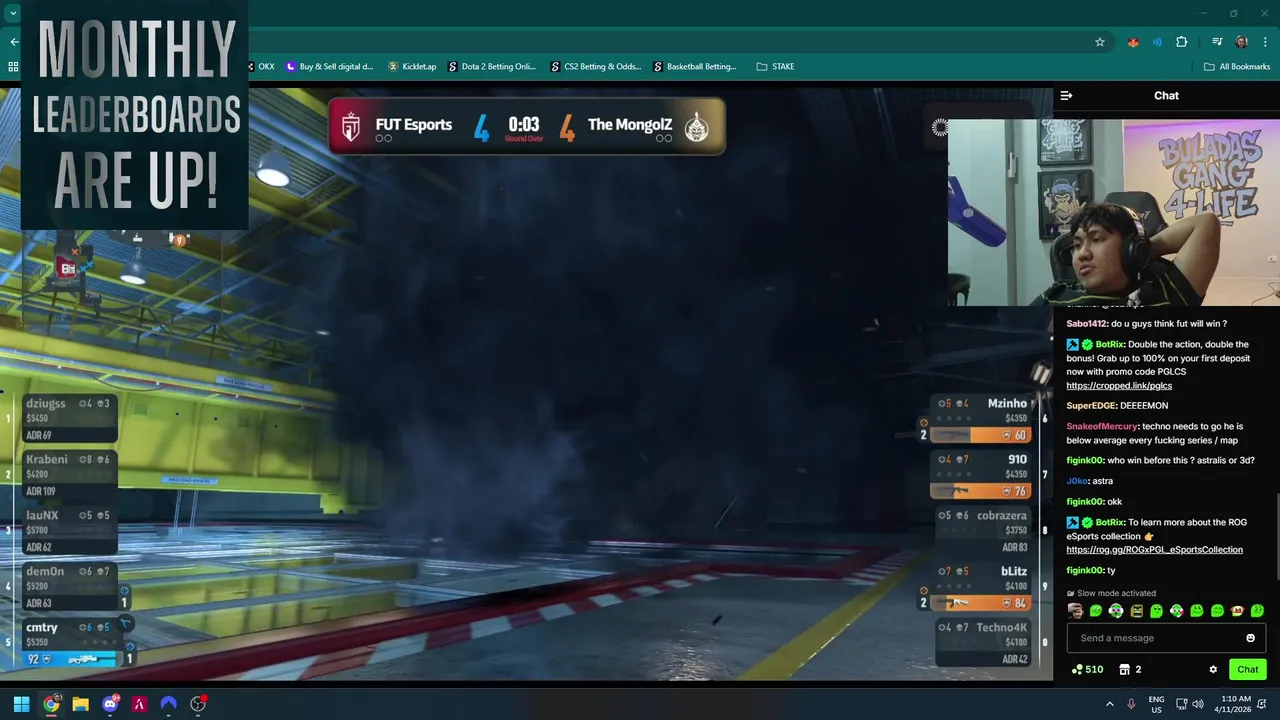Open the OKX bookmark
This screenshot has height=720, width=1280.
(x=260, y=67)
